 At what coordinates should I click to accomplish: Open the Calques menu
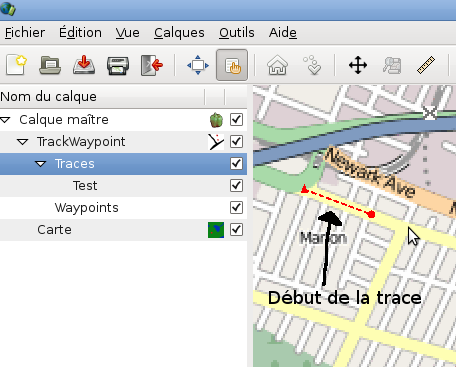(x=179, y=33)
